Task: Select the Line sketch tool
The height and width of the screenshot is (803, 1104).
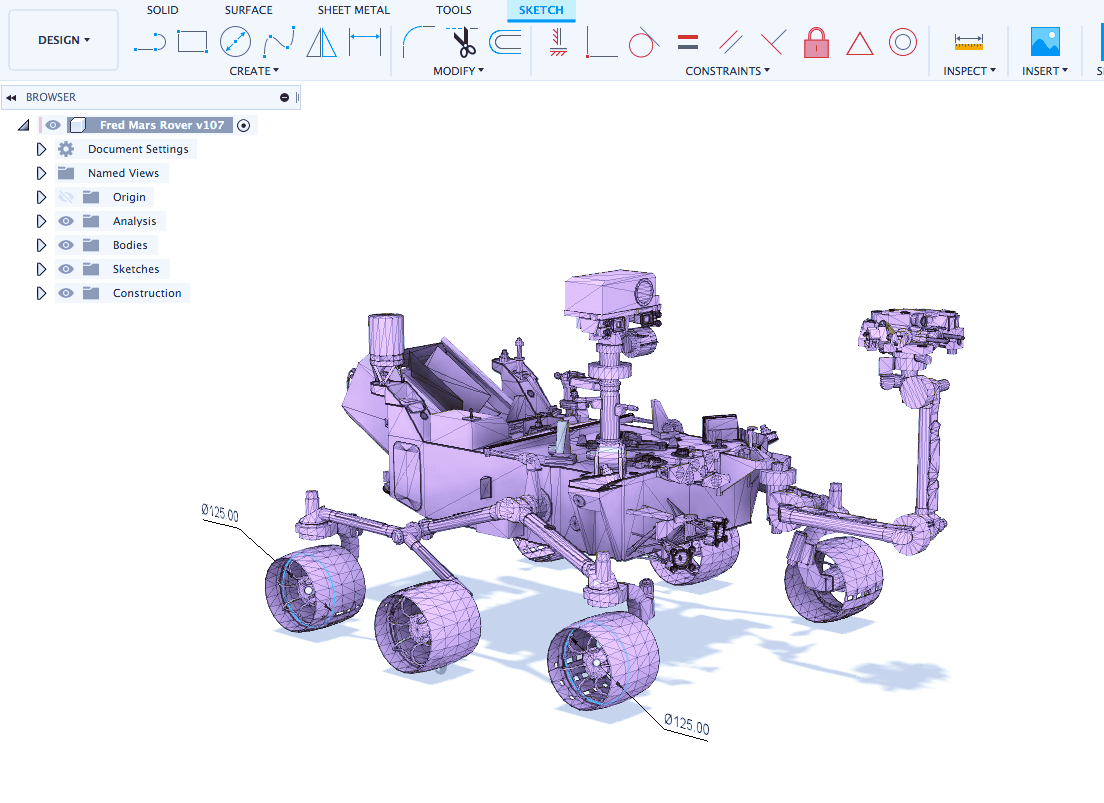Action: (x=150, y=42)
